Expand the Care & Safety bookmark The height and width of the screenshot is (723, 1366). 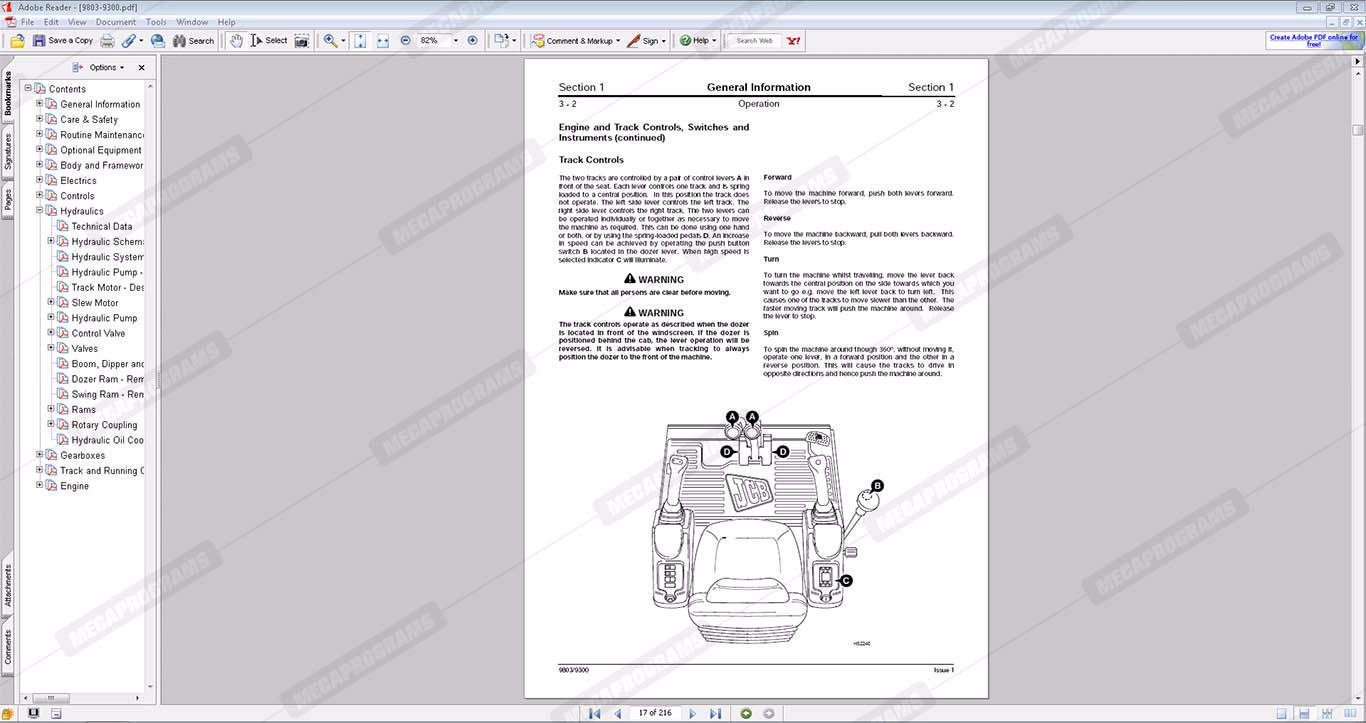39,119
